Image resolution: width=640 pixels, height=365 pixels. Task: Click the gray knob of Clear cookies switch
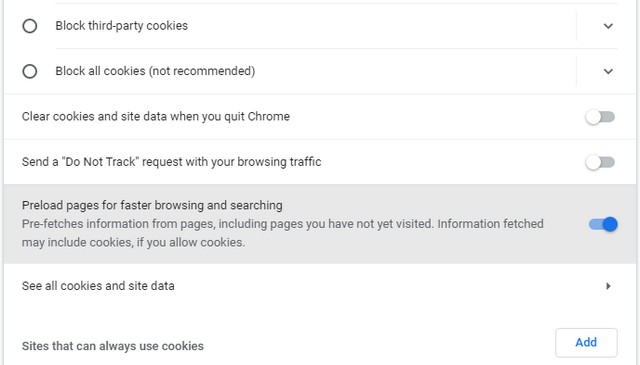click(593, 117)
